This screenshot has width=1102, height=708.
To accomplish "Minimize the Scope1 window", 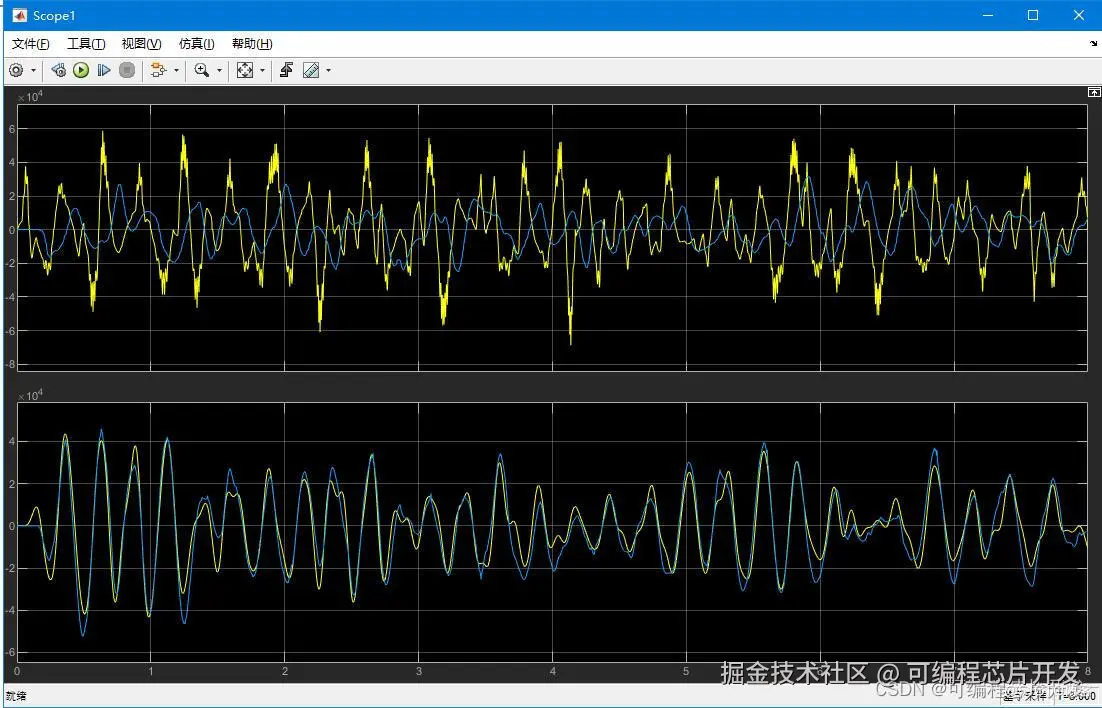I will click(x=988, y=15).
